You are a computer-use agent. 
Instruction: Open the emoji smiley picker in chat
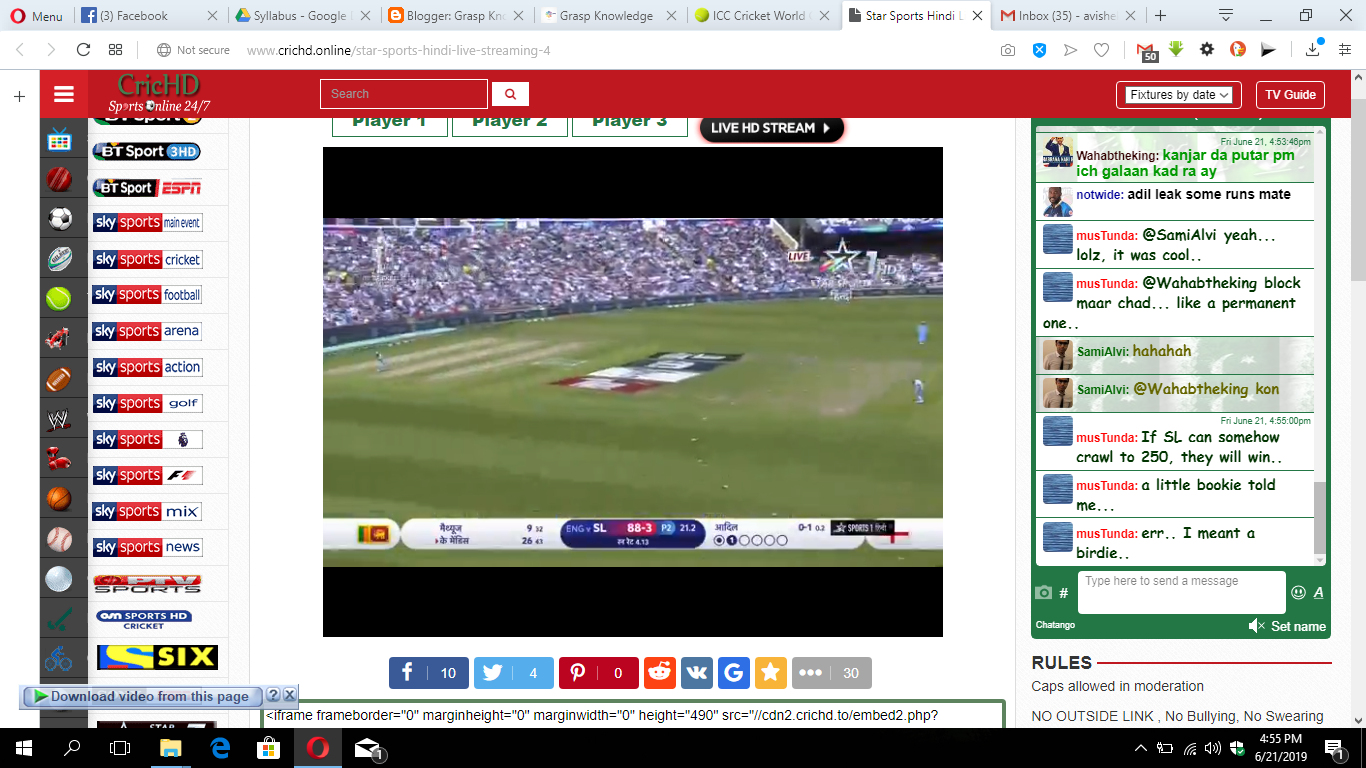[x=1297, y=592]
